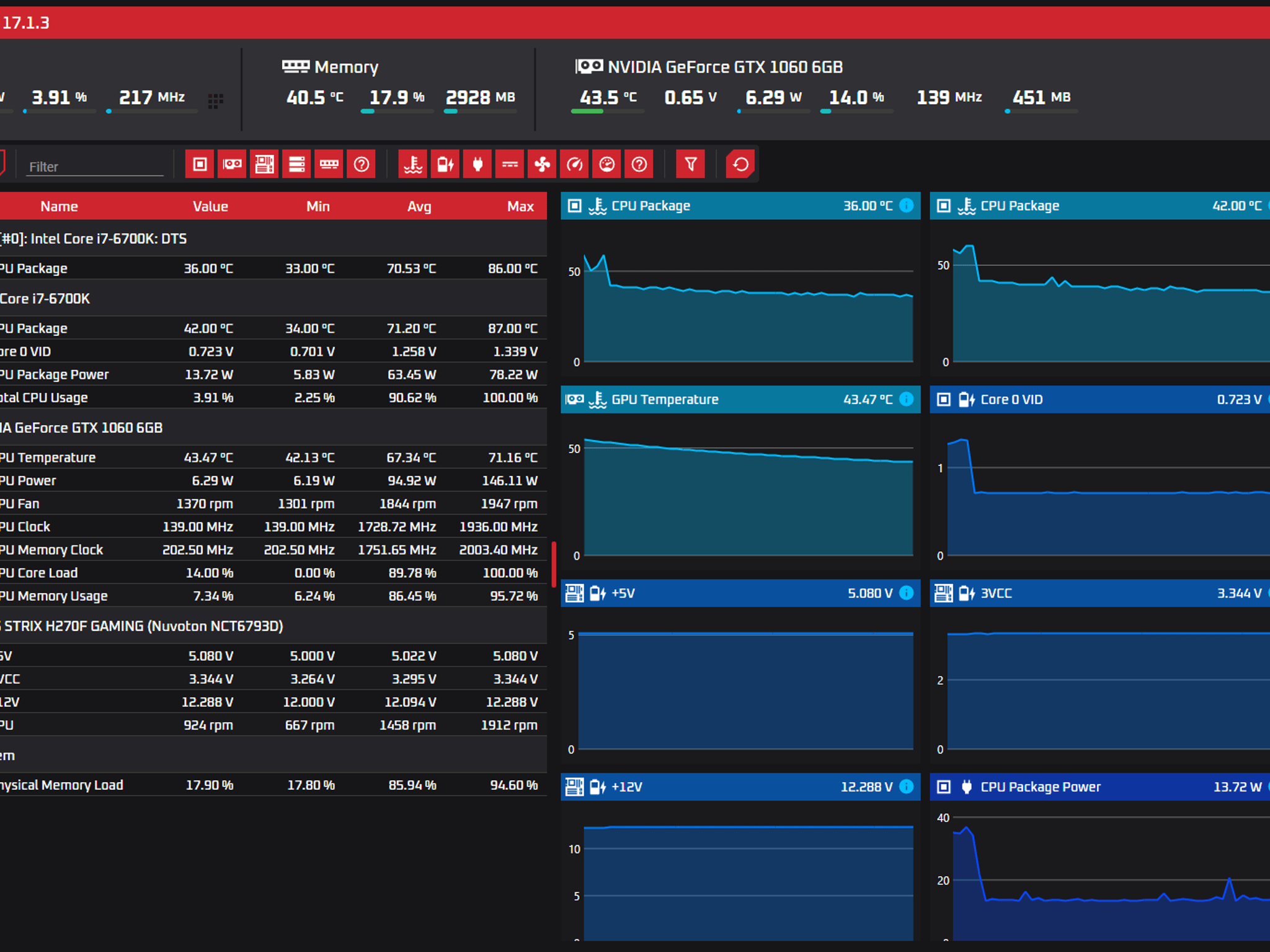Toggle the memory module hardware filter icon
Image resolution: width=1270 pixels, height=952 pixels.
point(329,164)
